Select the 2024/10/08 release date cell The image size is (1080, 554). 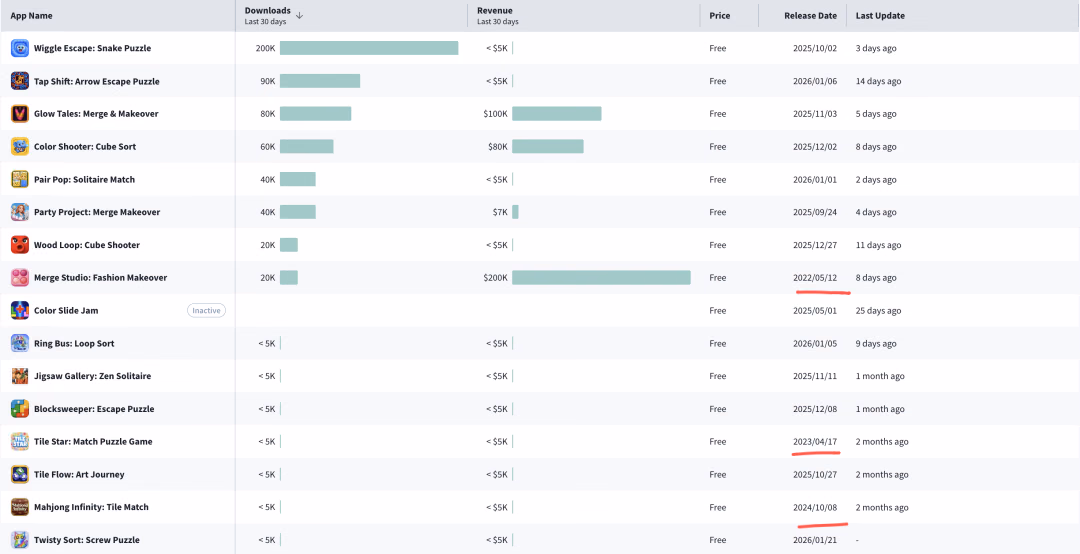tap(815, 507)
